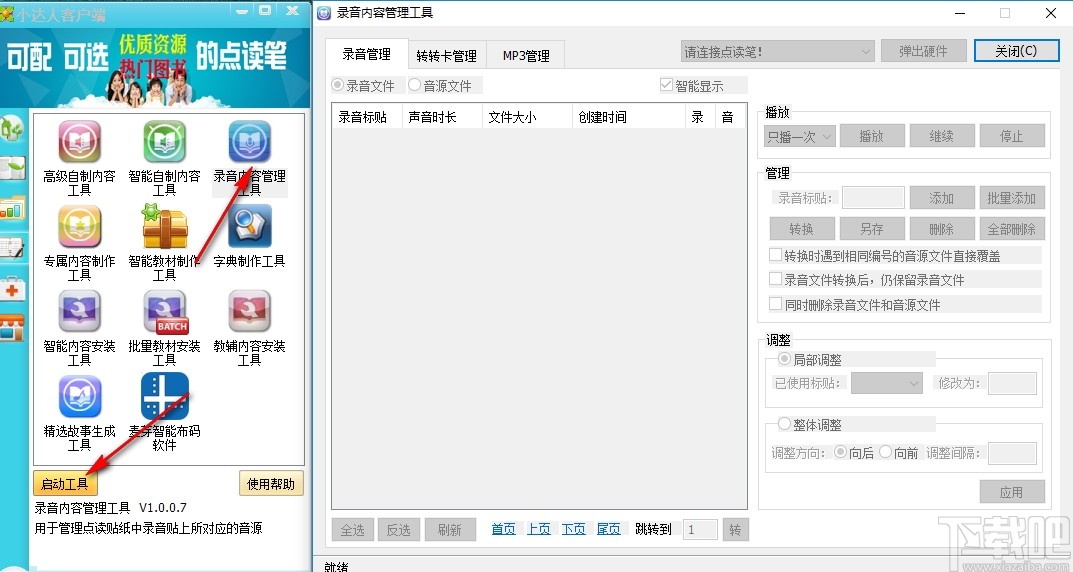Click the 停止 playback button
The height and width of the screenshot is (572, 1073).
tap(1011, 136)
